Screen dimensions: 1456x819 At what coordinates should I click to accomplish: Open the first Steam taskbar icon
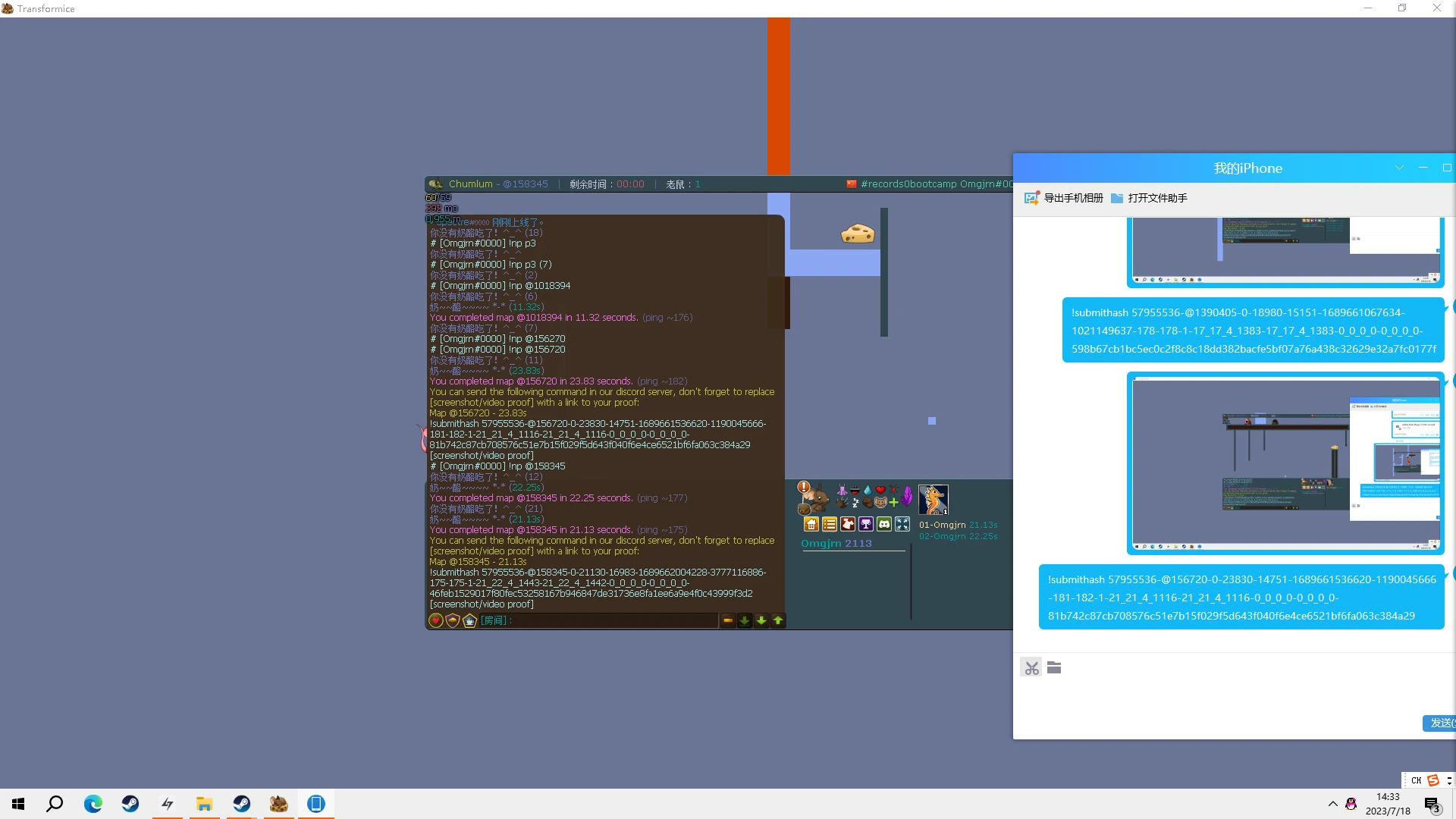pyautogui.click(x=130, y=804)
